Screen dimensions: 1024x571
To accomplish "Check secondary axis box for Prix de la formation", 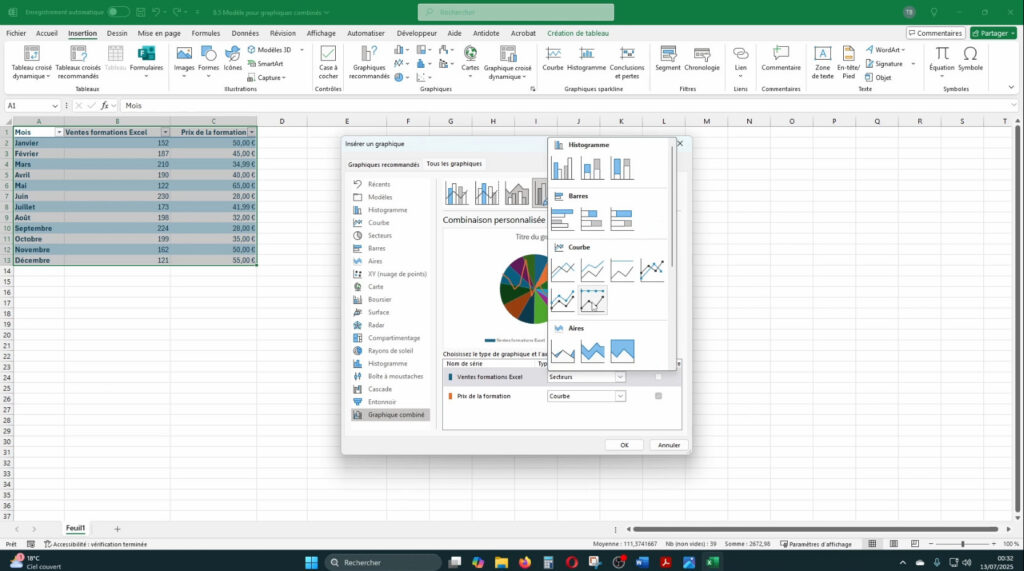I will pyautogui.click(x=658, y=396).
